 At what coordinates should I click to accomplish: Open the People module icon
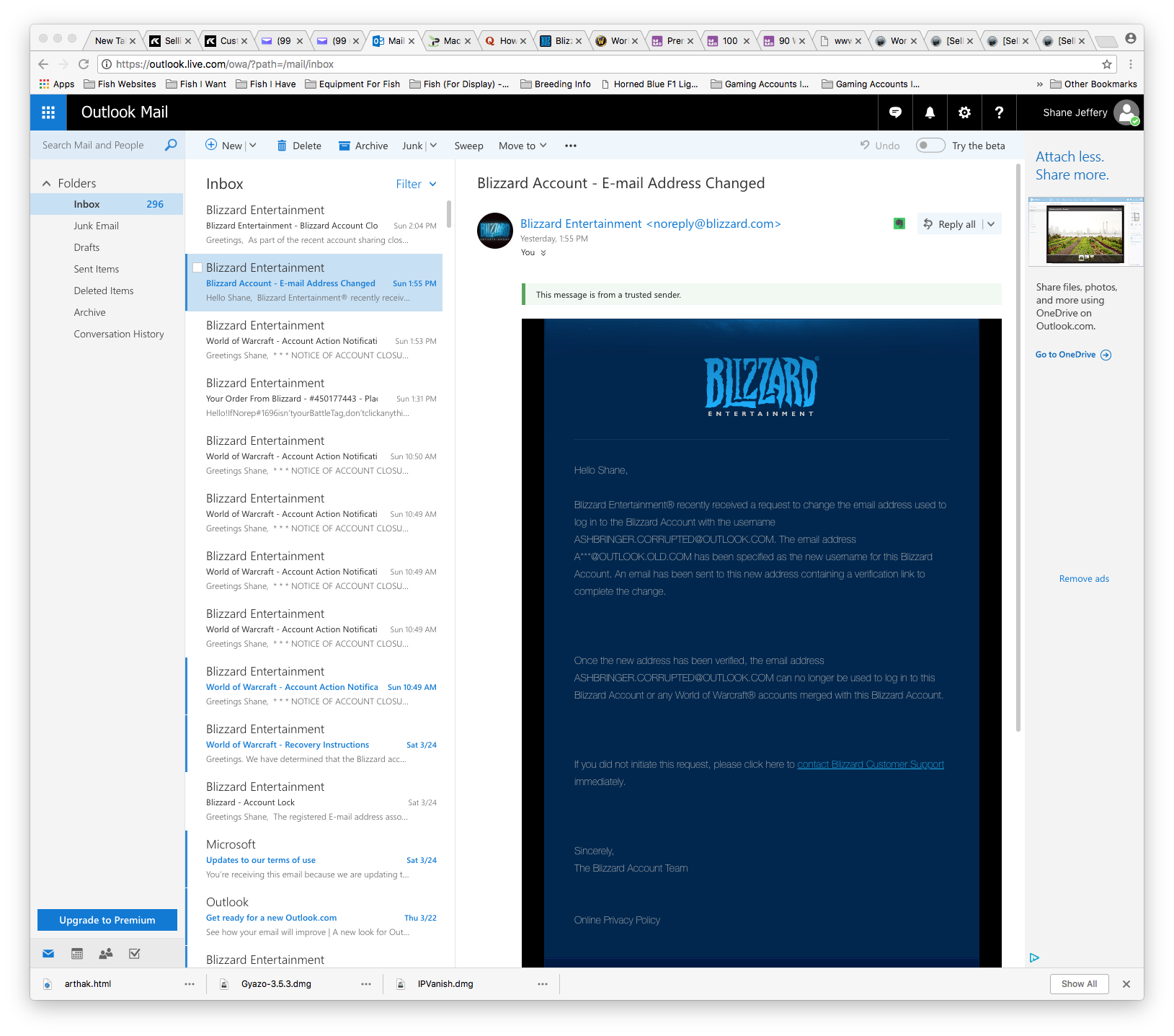coord(106,954)
